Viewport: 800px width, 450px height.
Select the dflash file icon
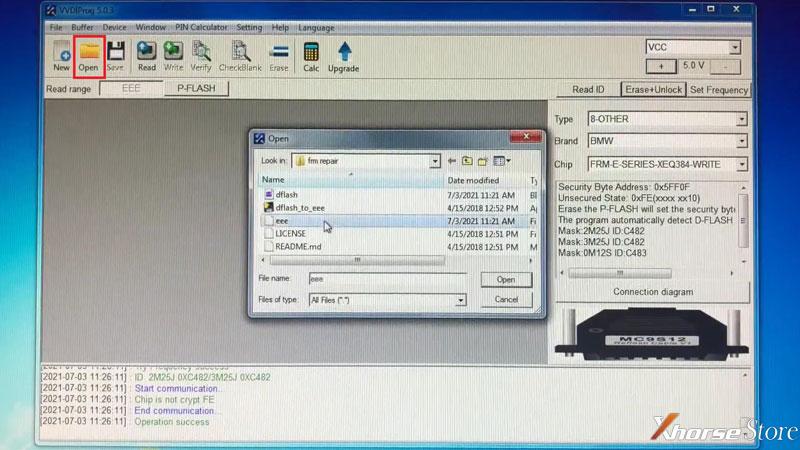click(269, 194)
